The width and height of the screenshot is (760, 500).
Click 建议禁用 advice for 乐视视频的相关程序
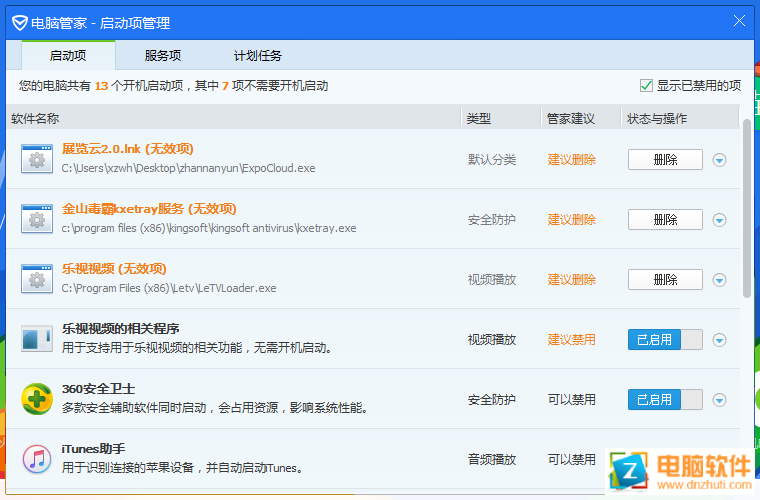click(x=571, y=340)
